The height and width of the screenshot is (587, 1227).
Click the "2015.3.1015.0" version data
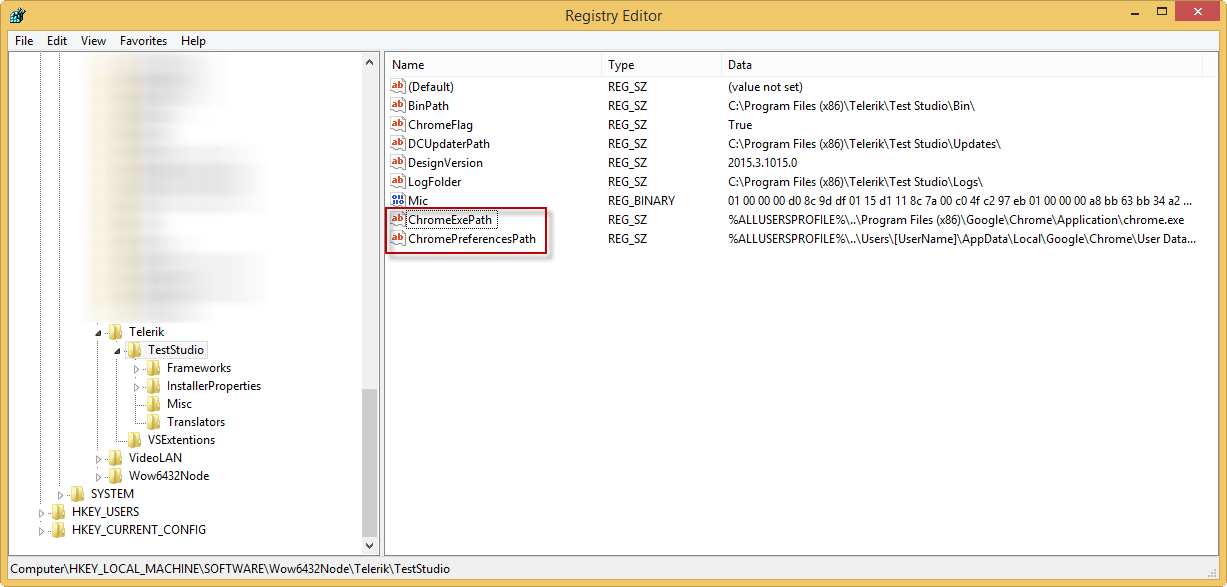(x=762, y=163)
